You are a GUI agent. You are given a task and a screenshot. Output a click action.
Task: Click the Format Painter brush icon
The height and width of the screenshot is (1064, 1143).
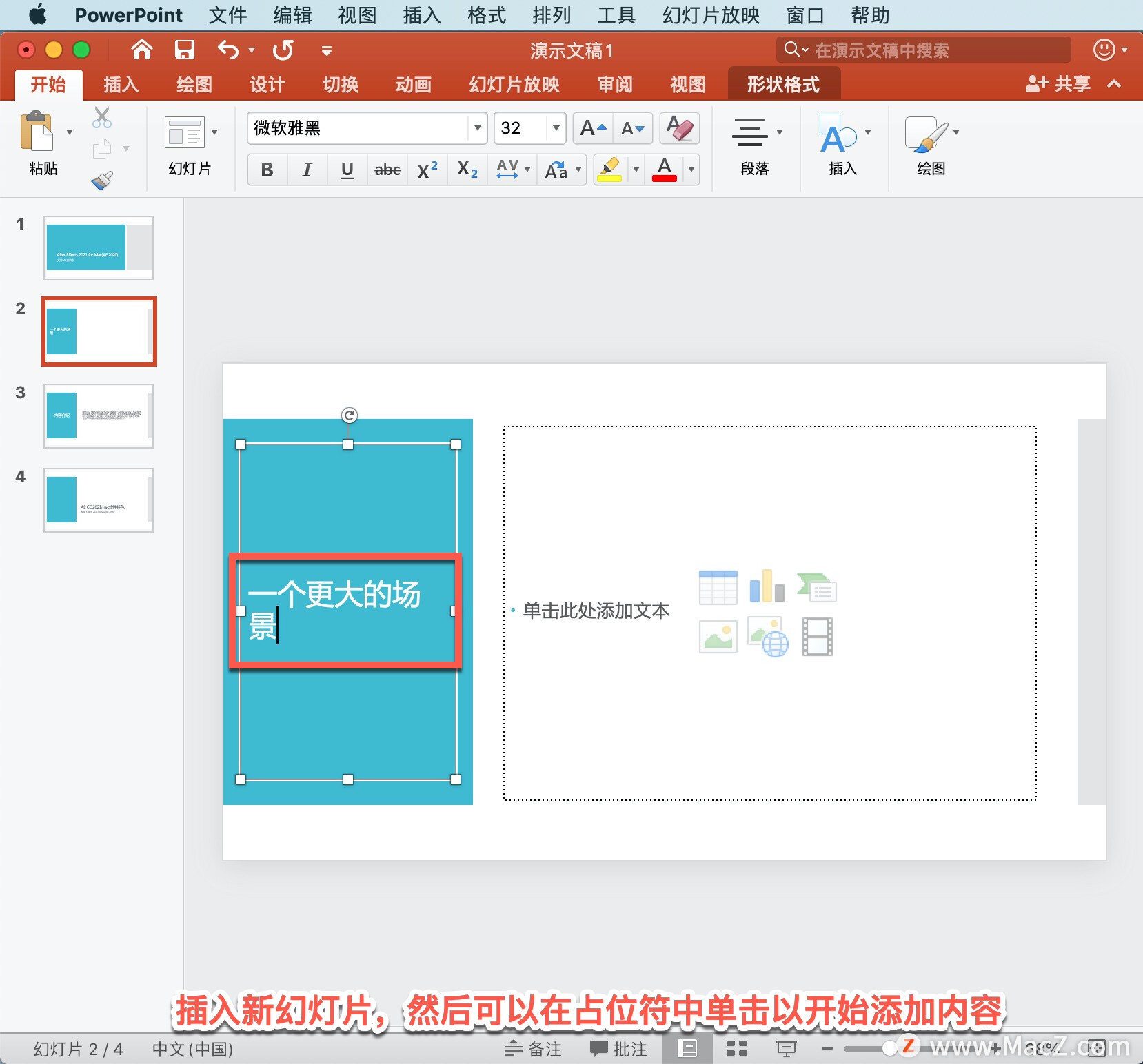(x=102, y=181)
